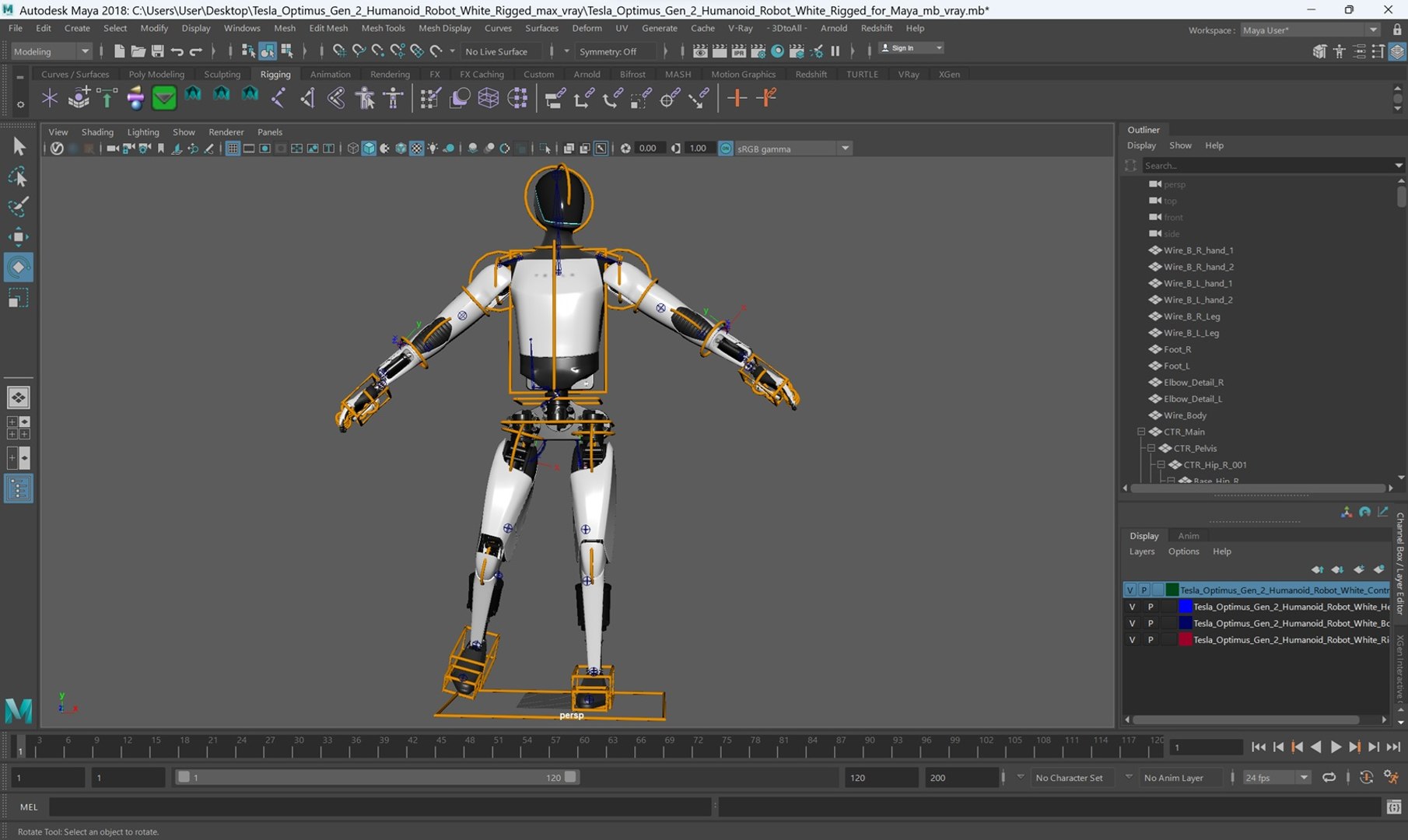The width and height of the screenshot is (1408, 840).
Task: Click Go to Start of playback
Action: [x=1258, y=747]
